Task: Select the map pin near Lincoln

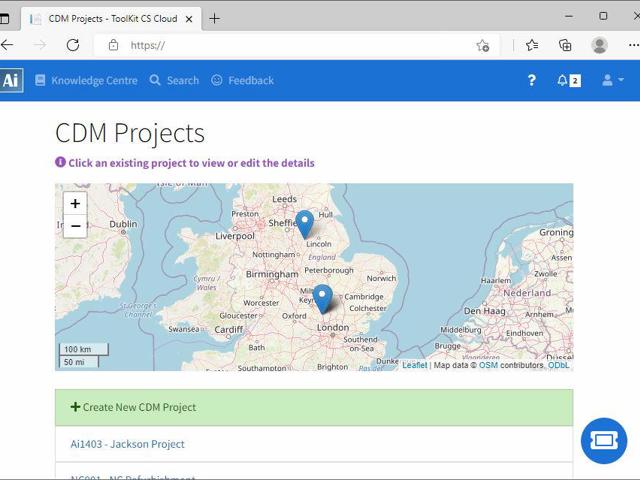Action: pos(304,225)
